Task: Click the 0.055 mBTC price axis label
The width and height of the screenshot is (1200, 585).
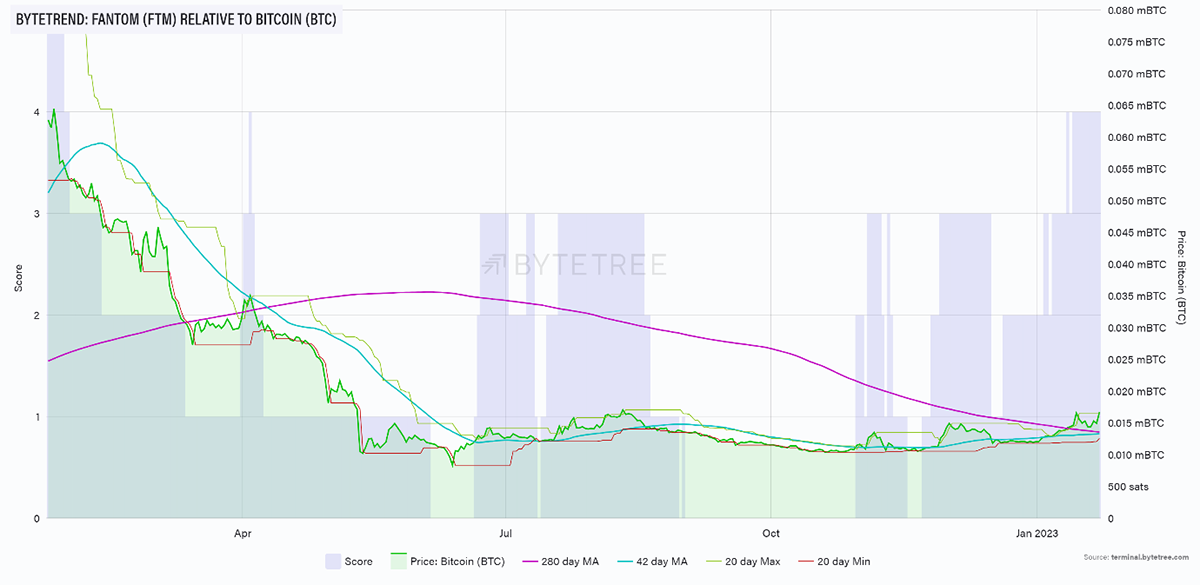Action: (x=1137, y=169)
